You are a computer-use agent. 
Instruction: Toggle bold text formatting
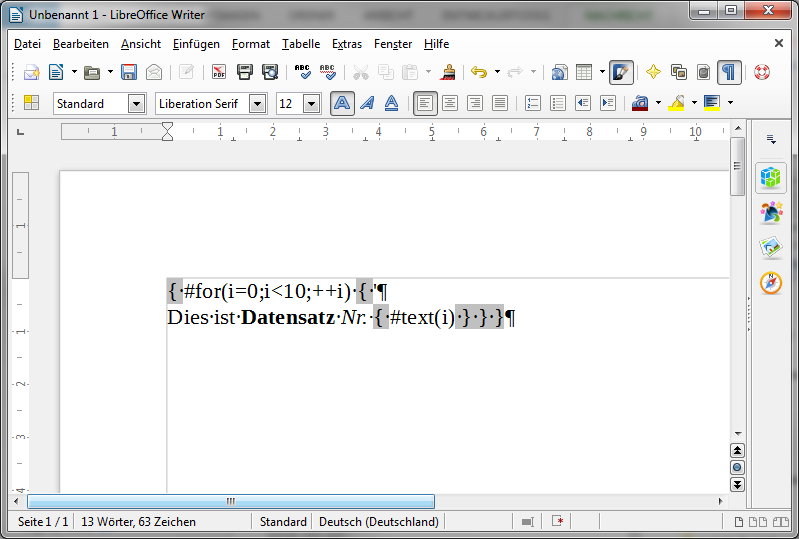(342, 103)
